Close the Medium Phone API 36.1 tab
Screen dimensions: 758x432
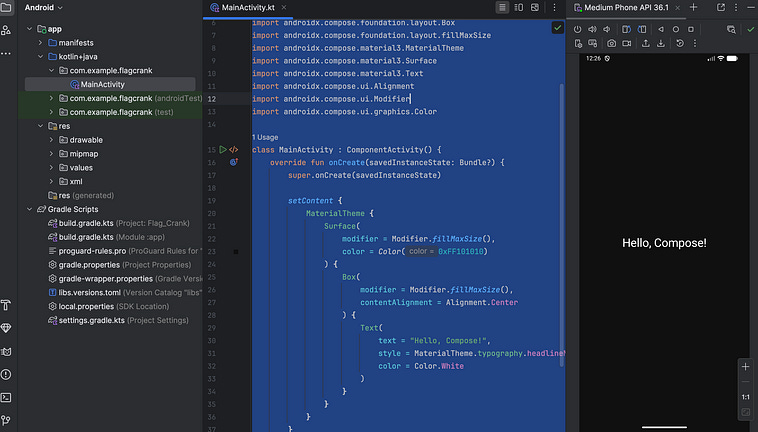677,7
